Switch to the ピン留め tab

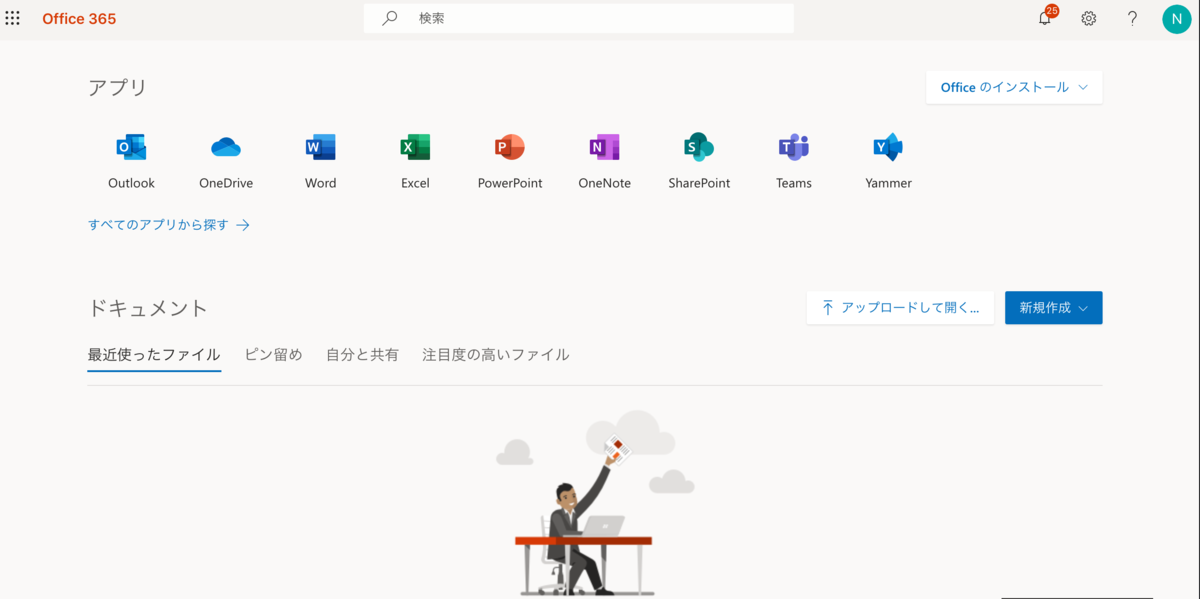pos(273,355)
